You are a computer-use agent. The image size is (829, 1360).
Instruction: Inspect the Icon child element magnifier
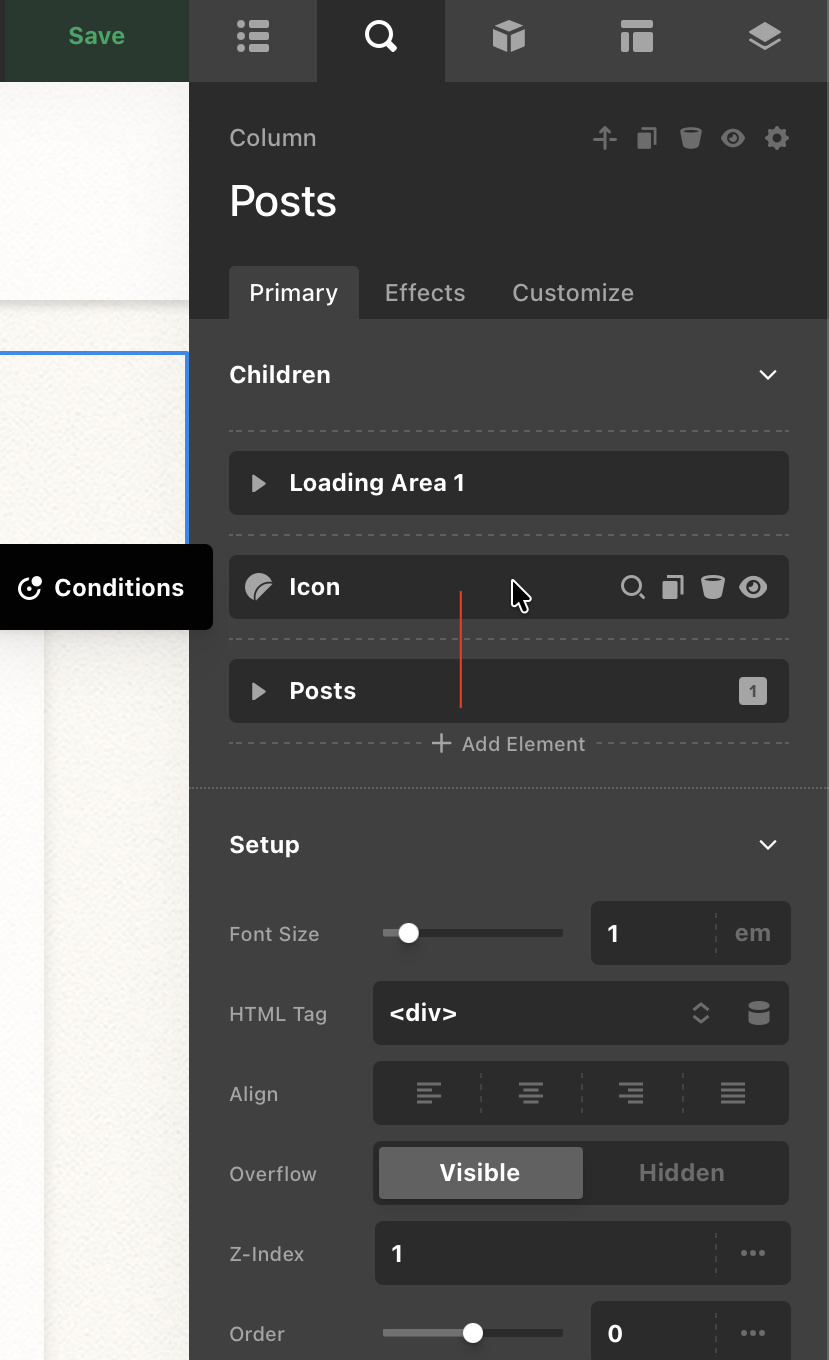tap(632, 587)
